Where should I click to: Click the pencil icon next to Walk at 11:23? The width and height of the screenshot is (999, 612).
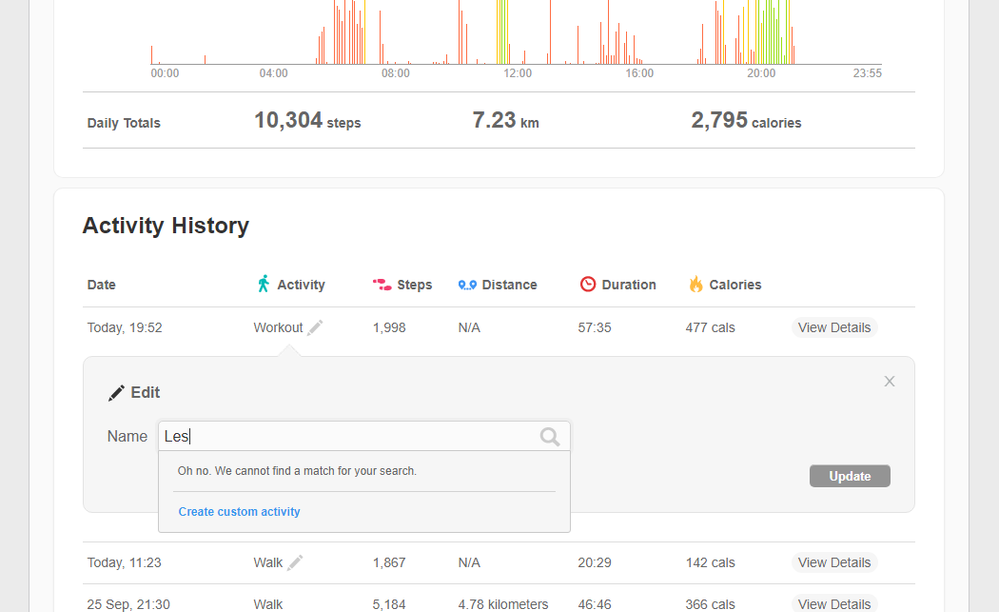coord(295,563)
